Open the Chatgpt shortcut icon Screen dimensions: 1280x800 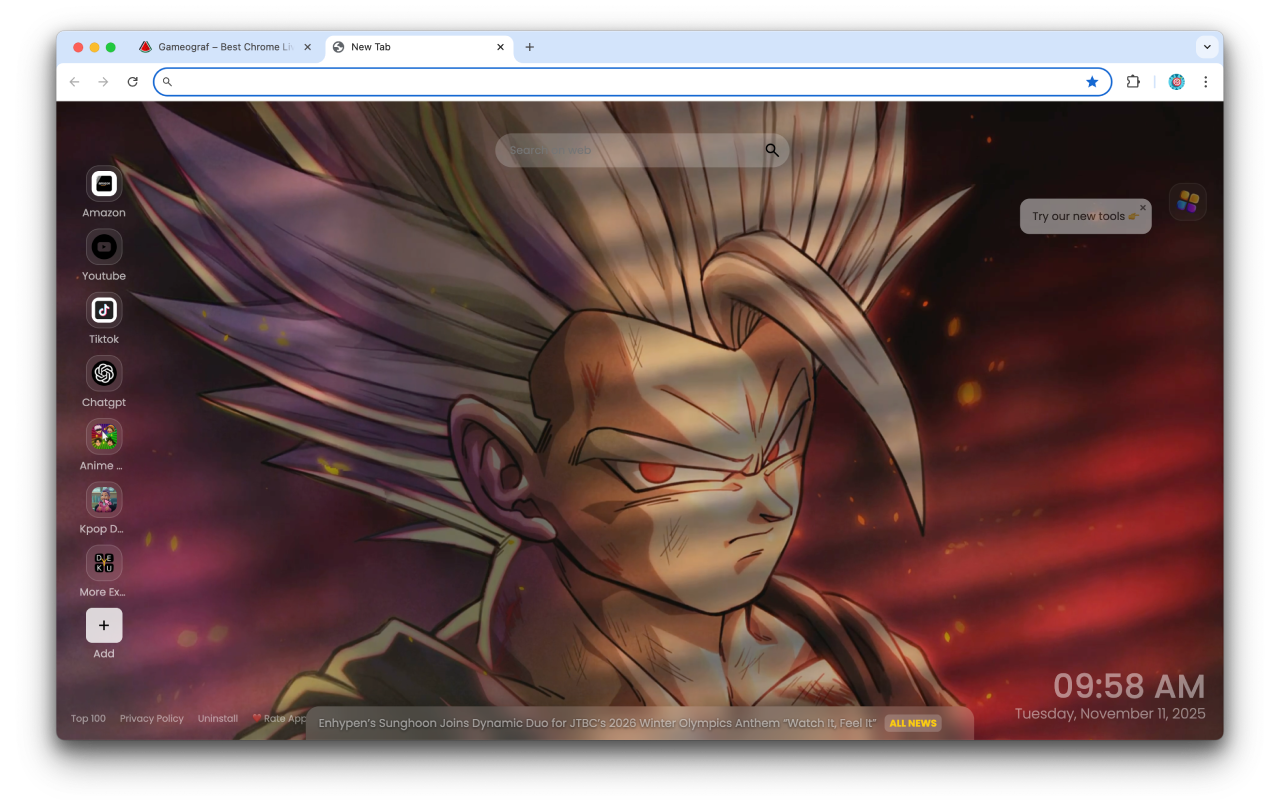click(x=104, y=374)
